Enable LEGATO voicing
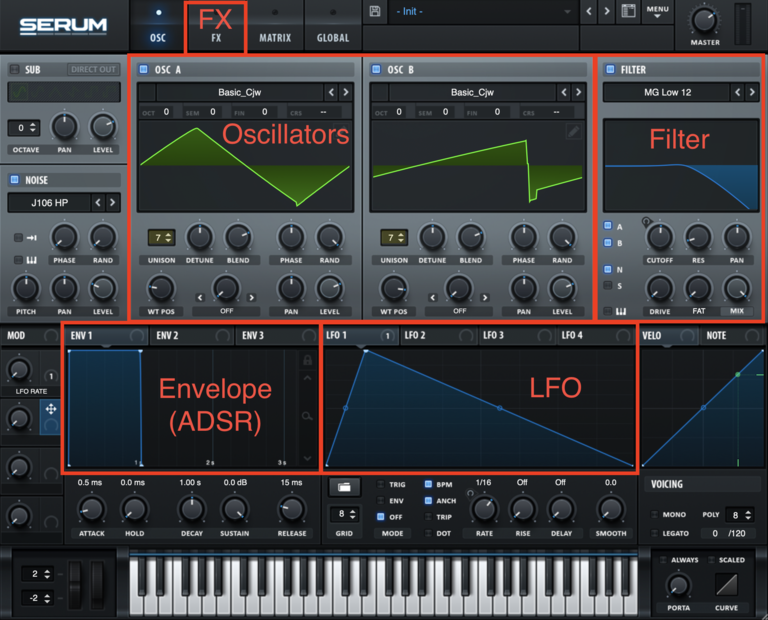 [654, 533]
